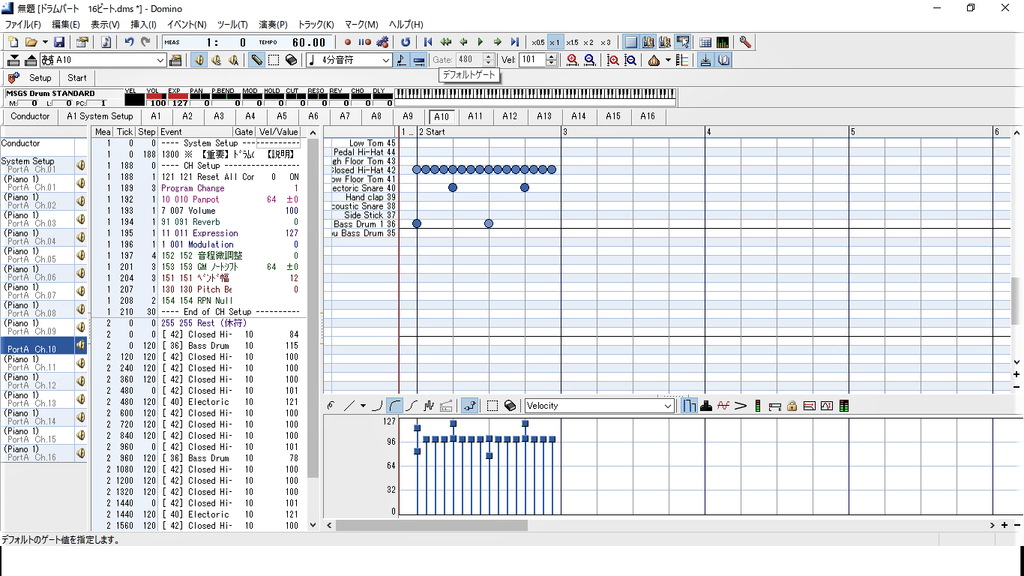Set playback speed to x0.5

[537, 42]
